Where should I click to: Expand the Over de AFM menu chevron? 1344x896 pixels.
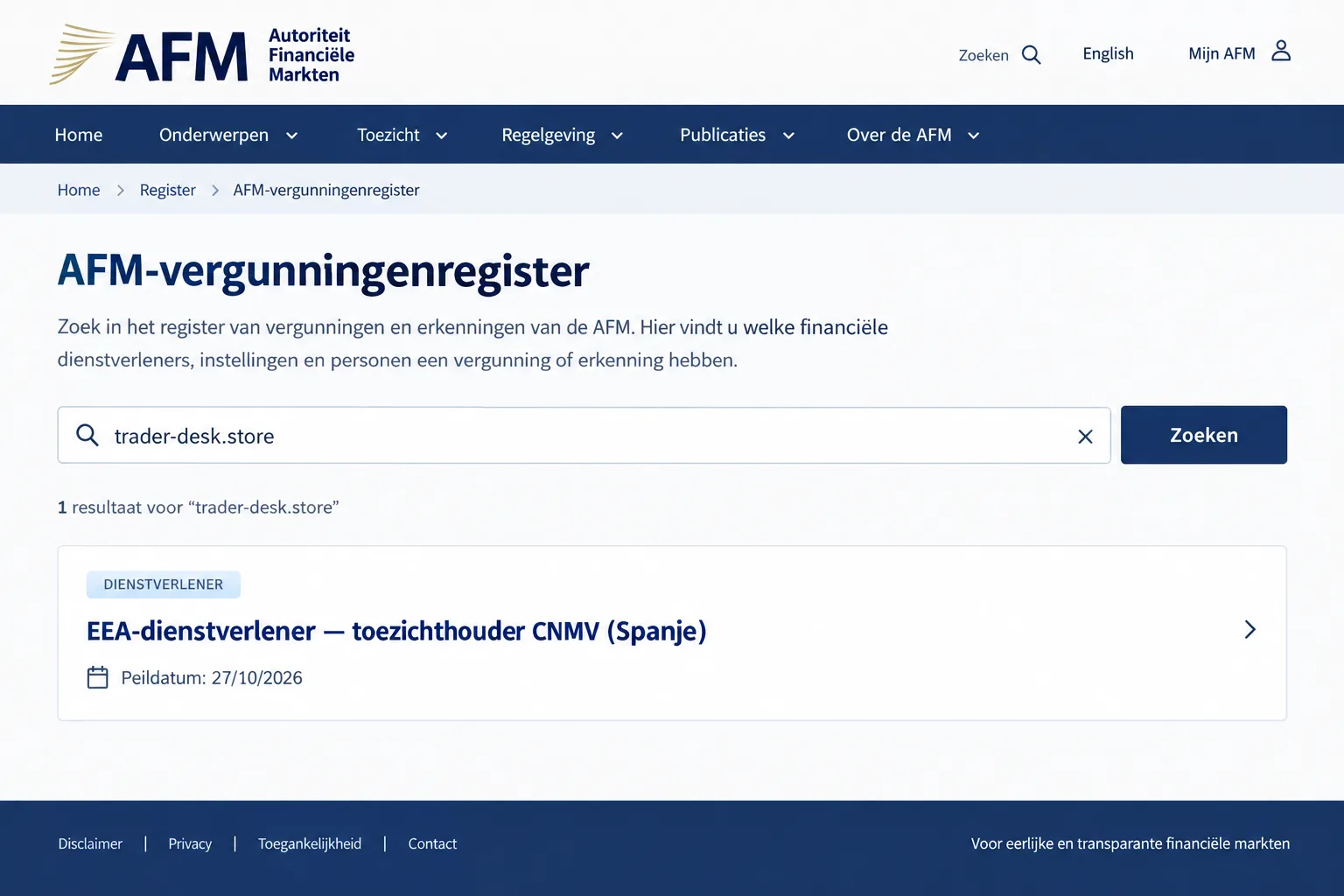(x=974, y=136)
